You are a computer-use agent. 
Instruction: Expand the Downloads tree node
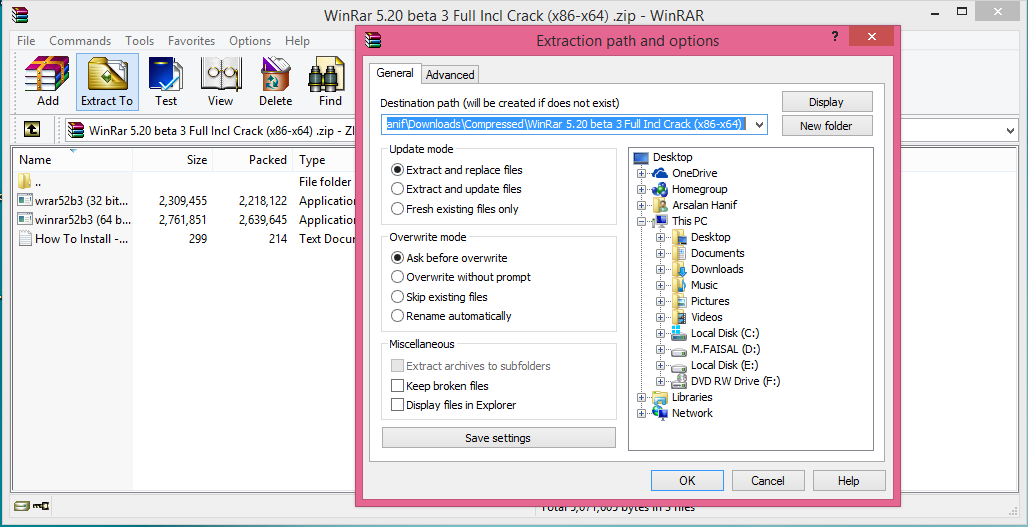click(x=660, y=269)
